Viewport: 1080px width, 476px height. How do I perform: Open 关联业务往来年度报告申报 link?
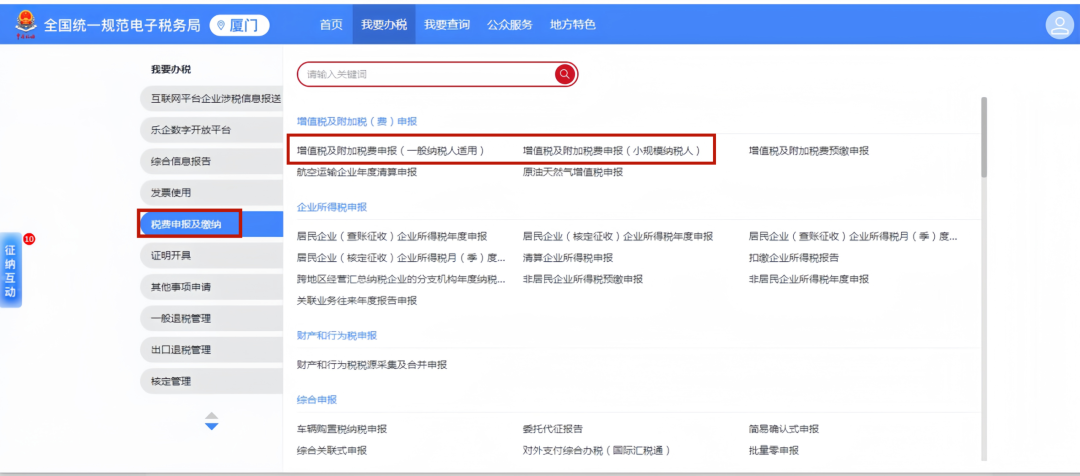pos(357,300)
